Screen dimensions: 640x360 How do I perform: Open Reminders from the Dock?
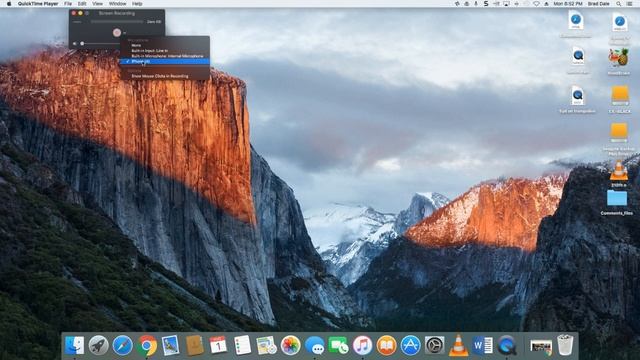pos(242,345)
